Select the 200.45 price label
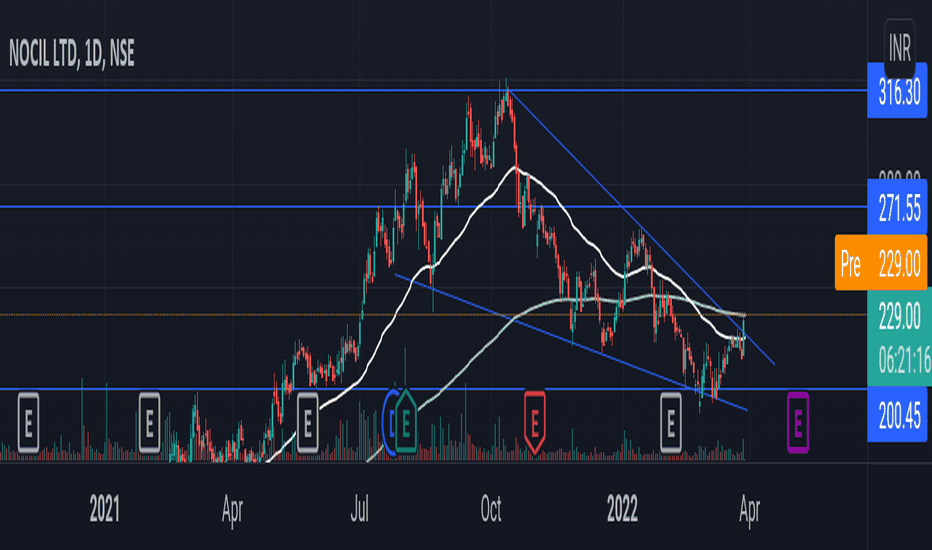Screen dimensions: 932x550 [x=897, y=414]
